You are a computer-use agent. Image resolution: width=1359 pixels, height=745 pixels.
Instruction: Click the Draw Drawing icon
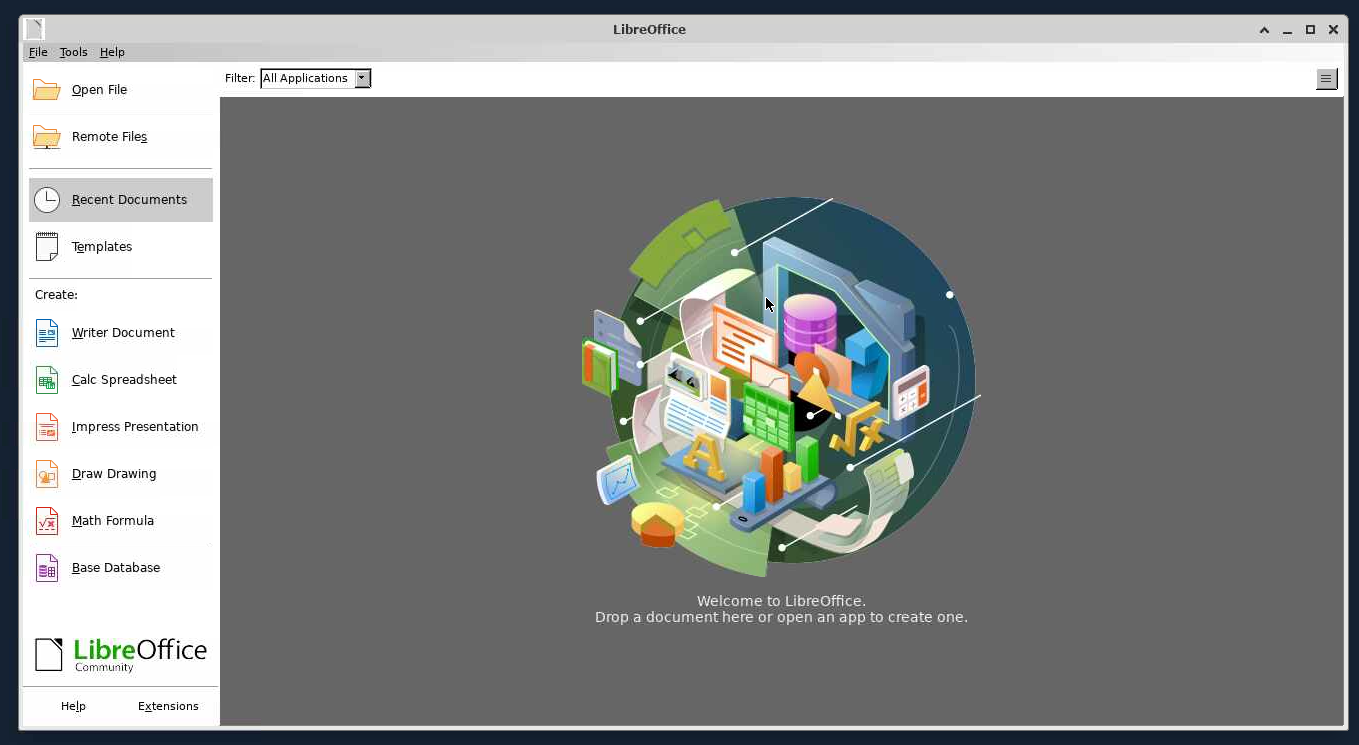coord(46,474)
